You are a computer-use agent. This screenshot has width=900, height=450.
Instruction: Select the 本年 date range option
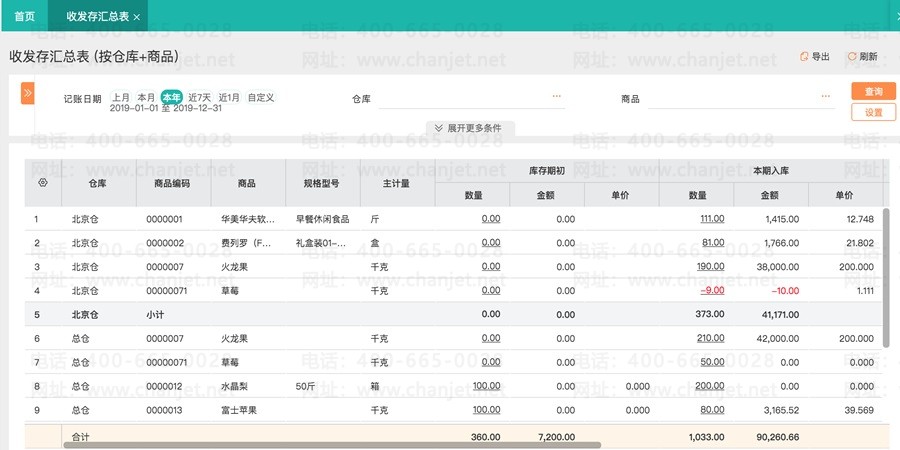pos(172,97)
